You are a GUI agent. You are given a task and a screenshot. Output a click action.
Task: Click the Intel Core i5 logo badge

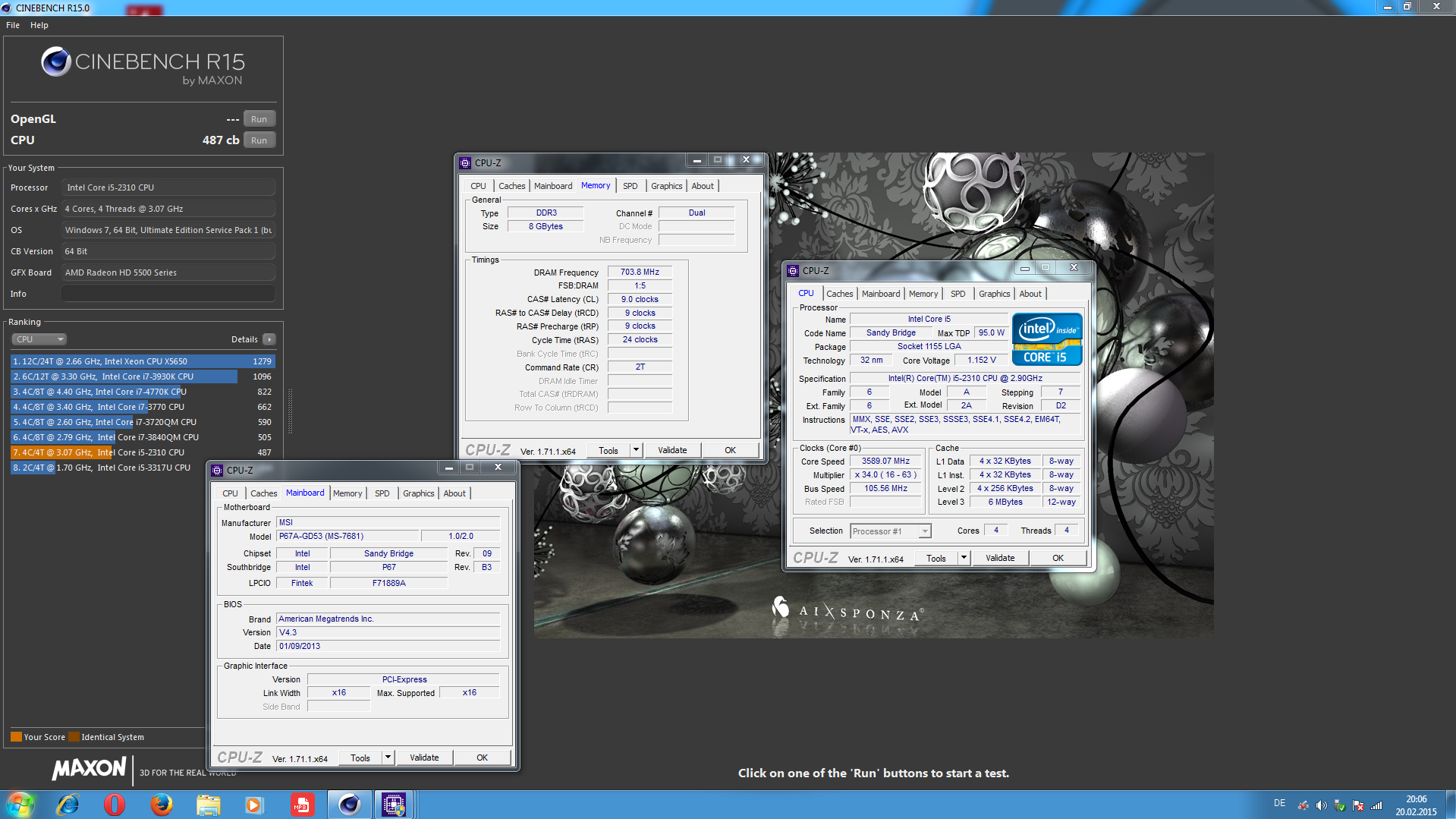[1047, 339]
